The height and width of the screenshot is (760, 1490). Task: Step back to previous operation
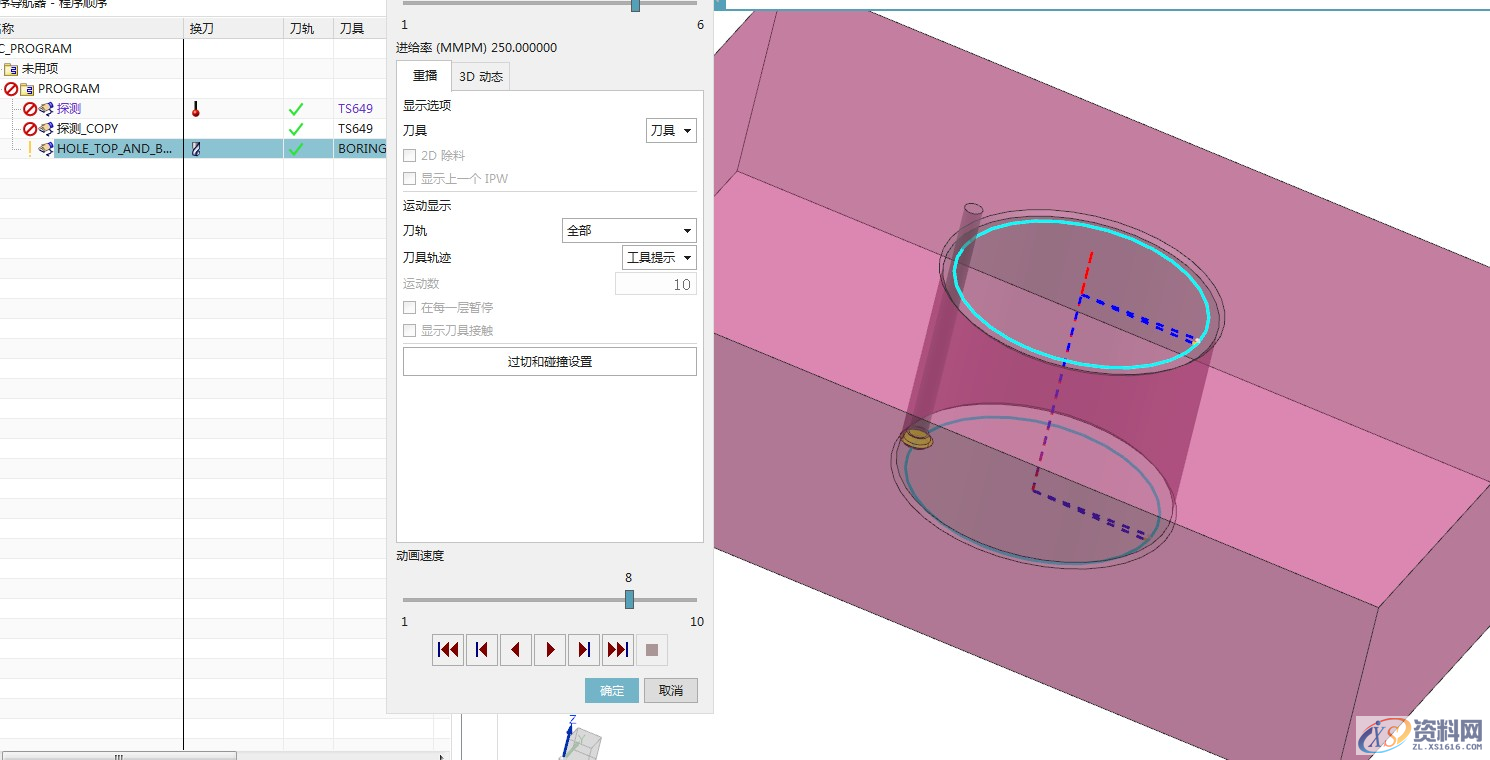[482, 650]
